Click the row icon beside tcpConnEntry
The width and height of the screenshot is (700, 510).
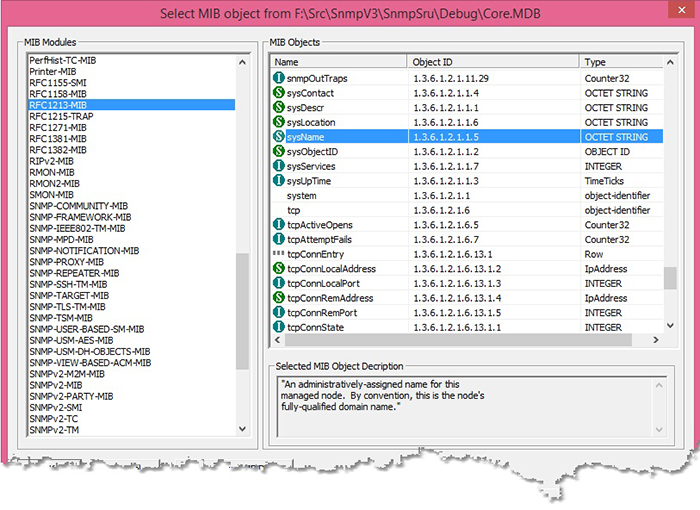tap(279, 253)
